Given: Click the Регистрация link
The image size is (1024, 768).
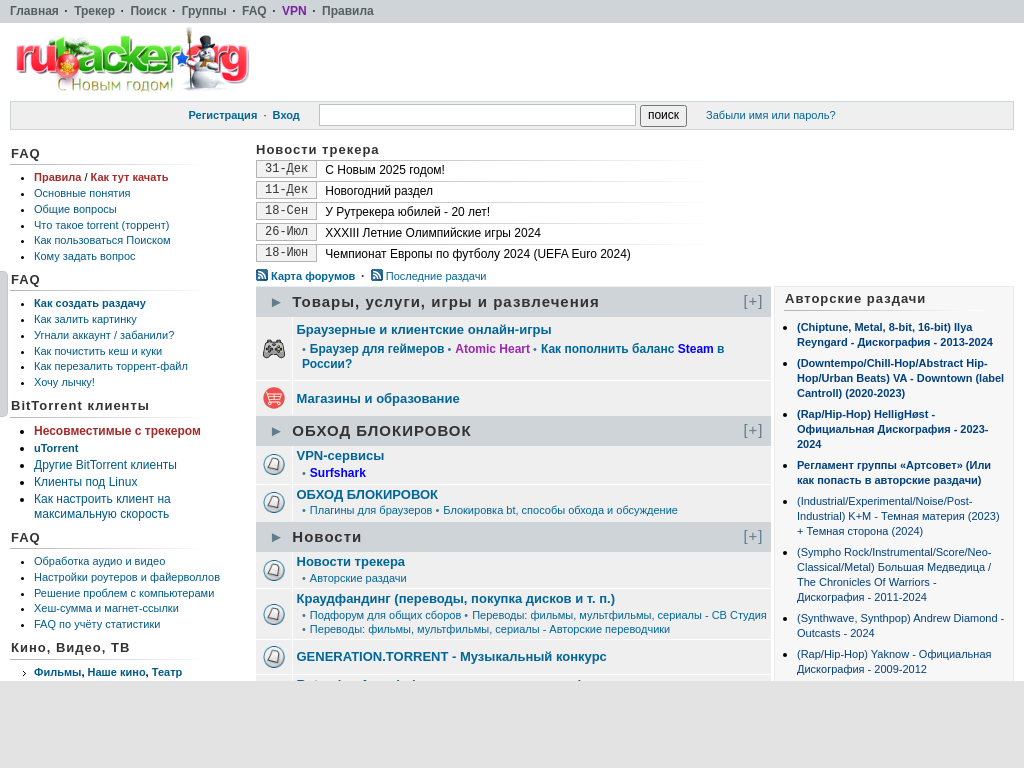Looking at the screenshot, I should [x=223, y=115].
